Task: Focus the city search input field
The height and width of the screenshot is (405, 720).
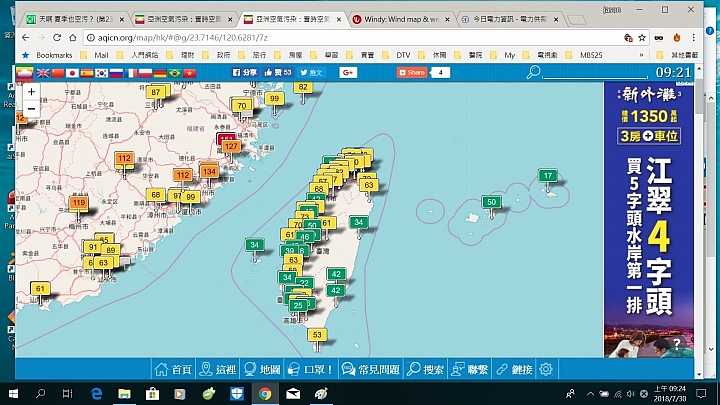Action: pyautogui.click(x=595, y=73)
